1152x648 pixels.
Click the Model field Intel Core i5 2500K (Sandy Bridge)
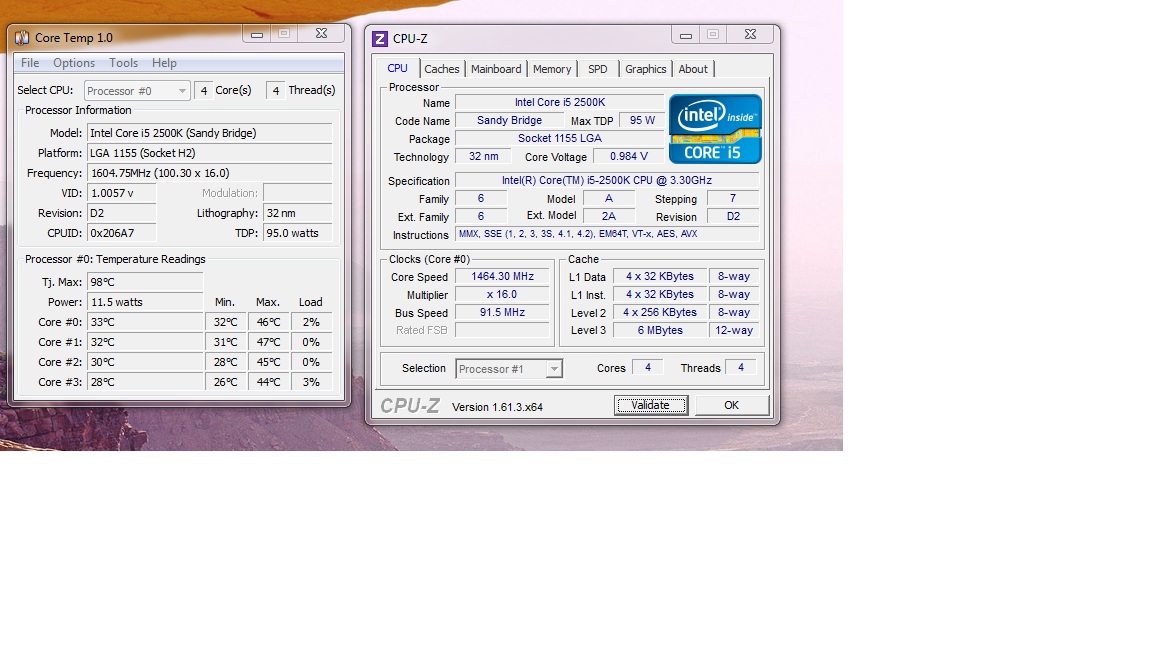point(209,133)
